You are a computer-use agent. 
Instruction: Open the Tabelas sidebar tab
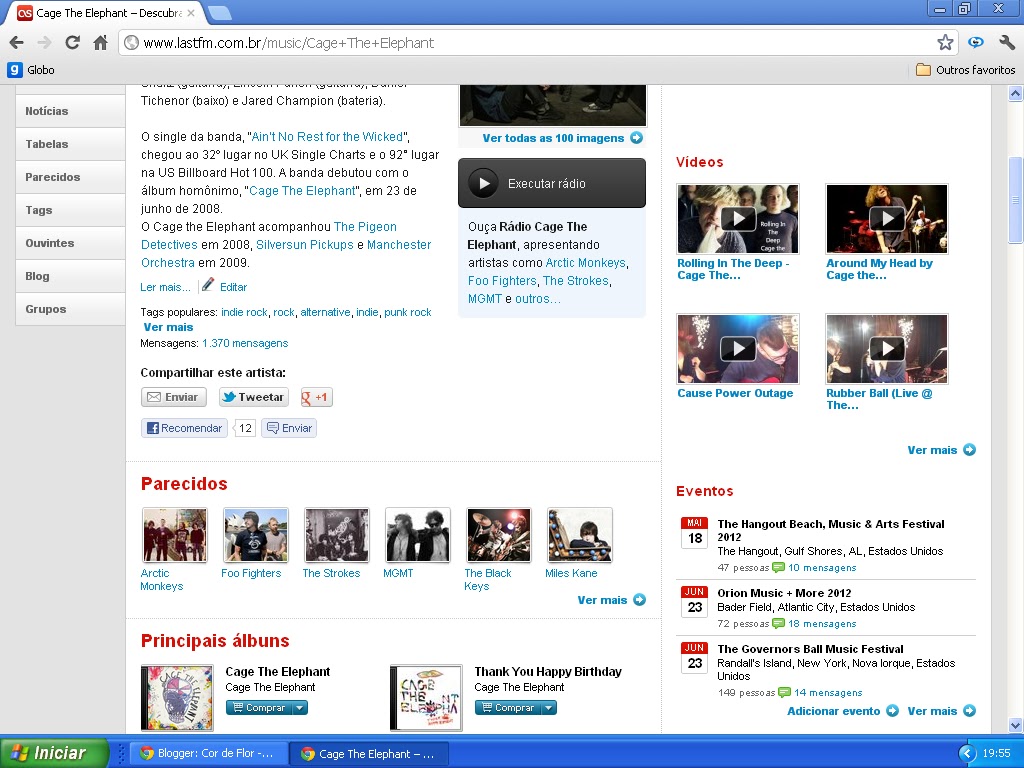(x=71, y=144)
